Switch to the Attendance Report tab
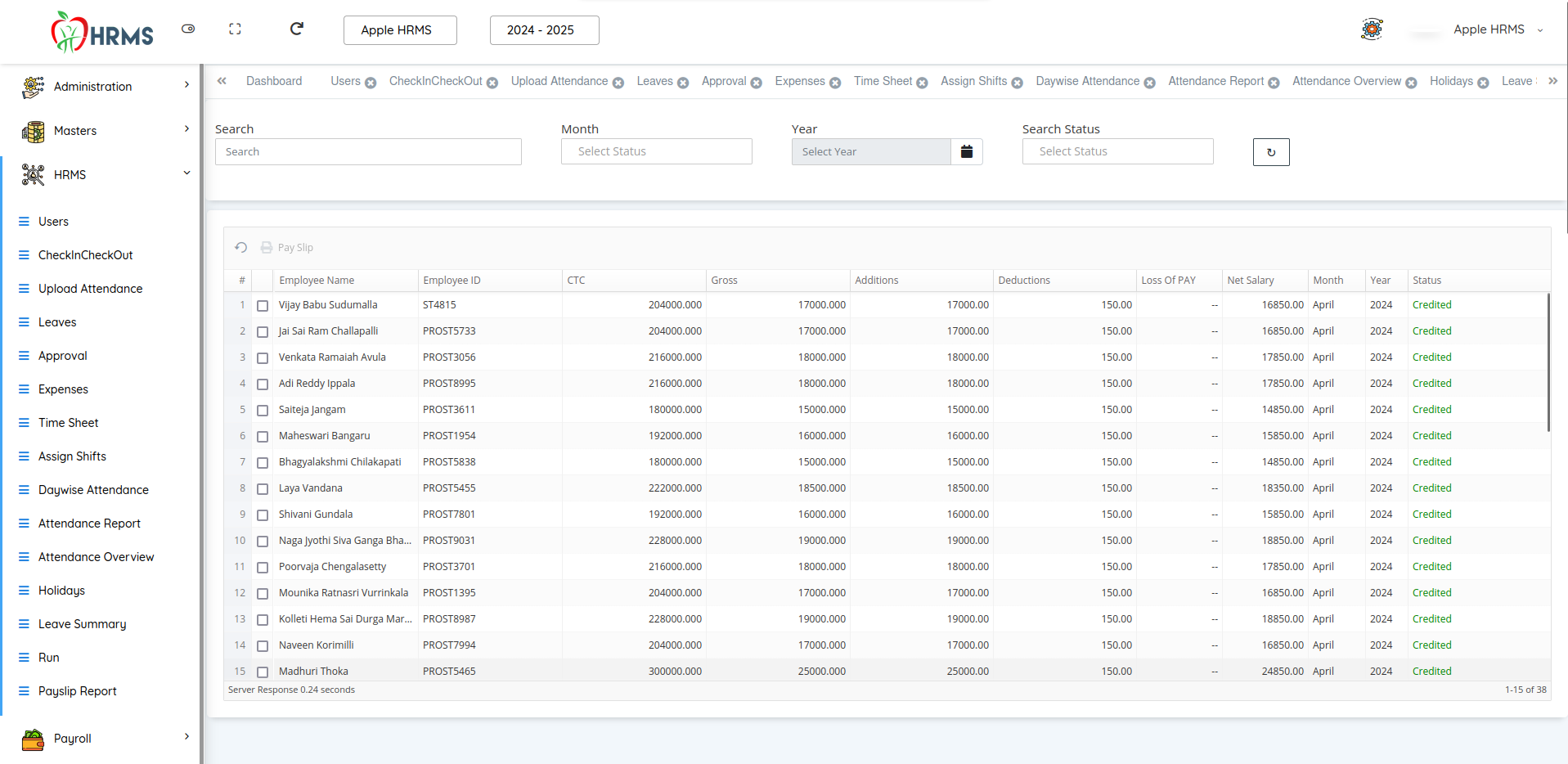The width and height of the screenshot is (1568, 764). pos(1215,81)
